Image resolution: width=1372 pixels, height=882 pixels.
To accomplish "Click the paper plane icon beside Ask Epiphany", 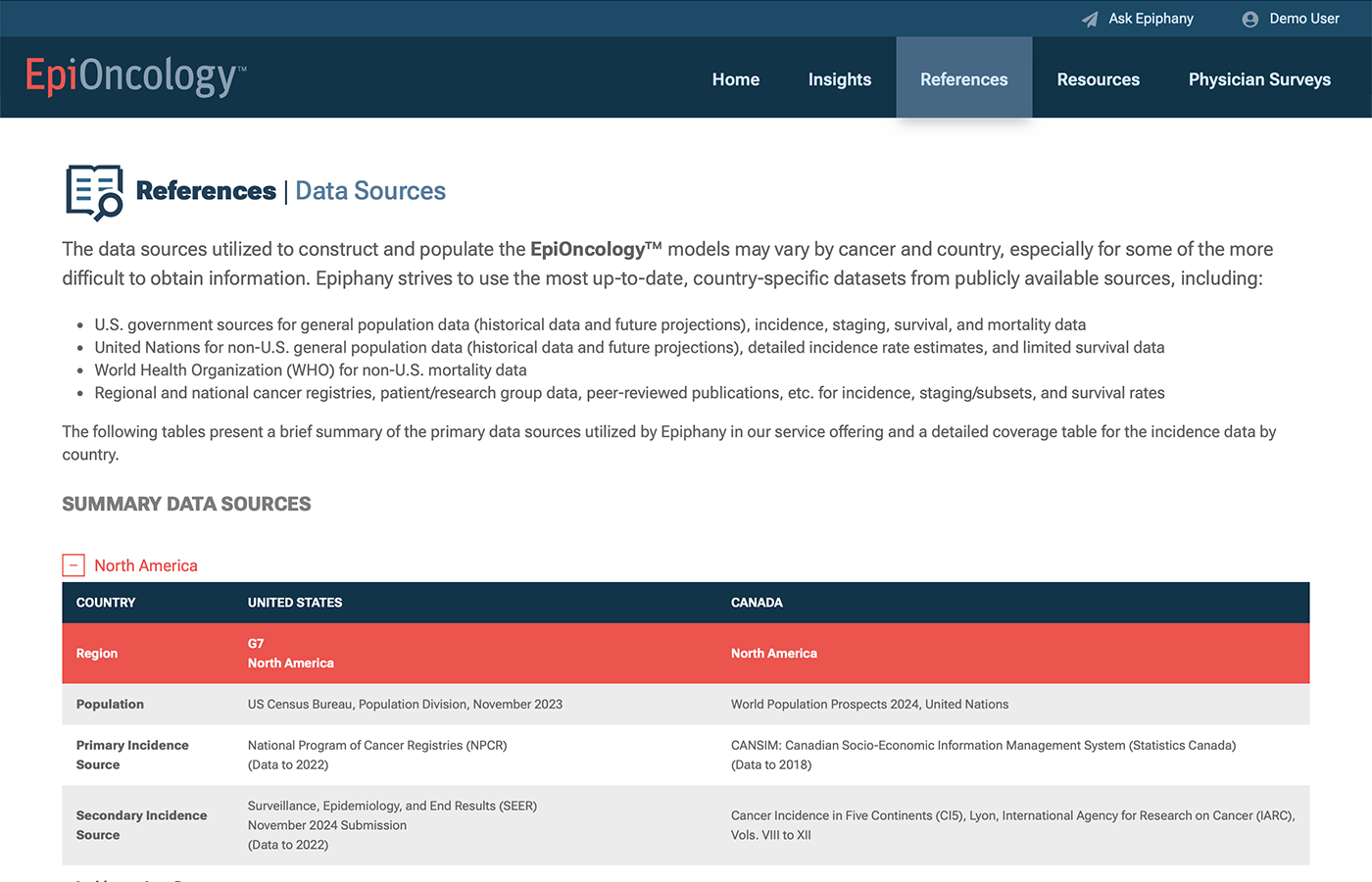I will 1089,19.
